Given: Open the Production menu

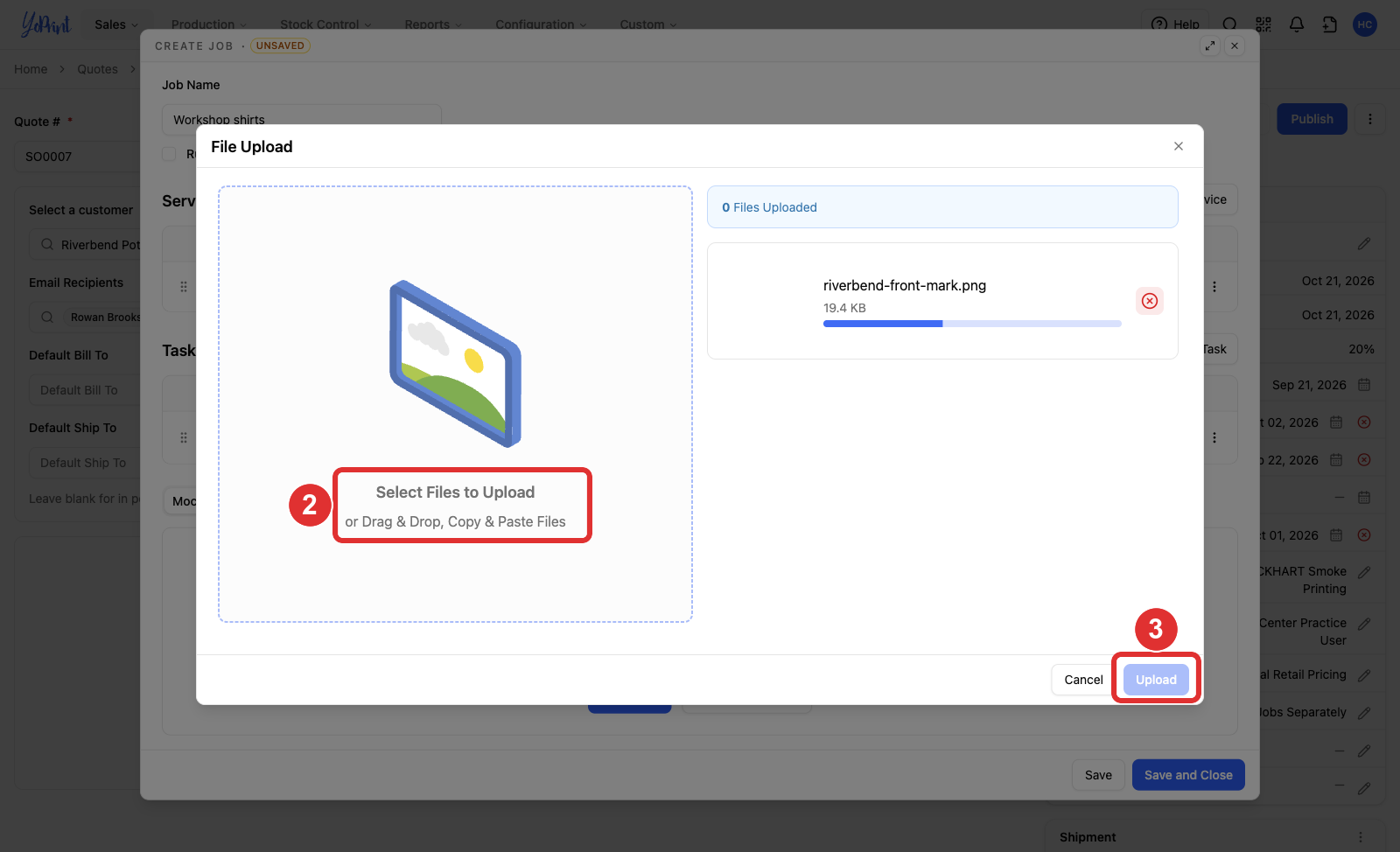Looking at the screenshot, I should point(209,24).
